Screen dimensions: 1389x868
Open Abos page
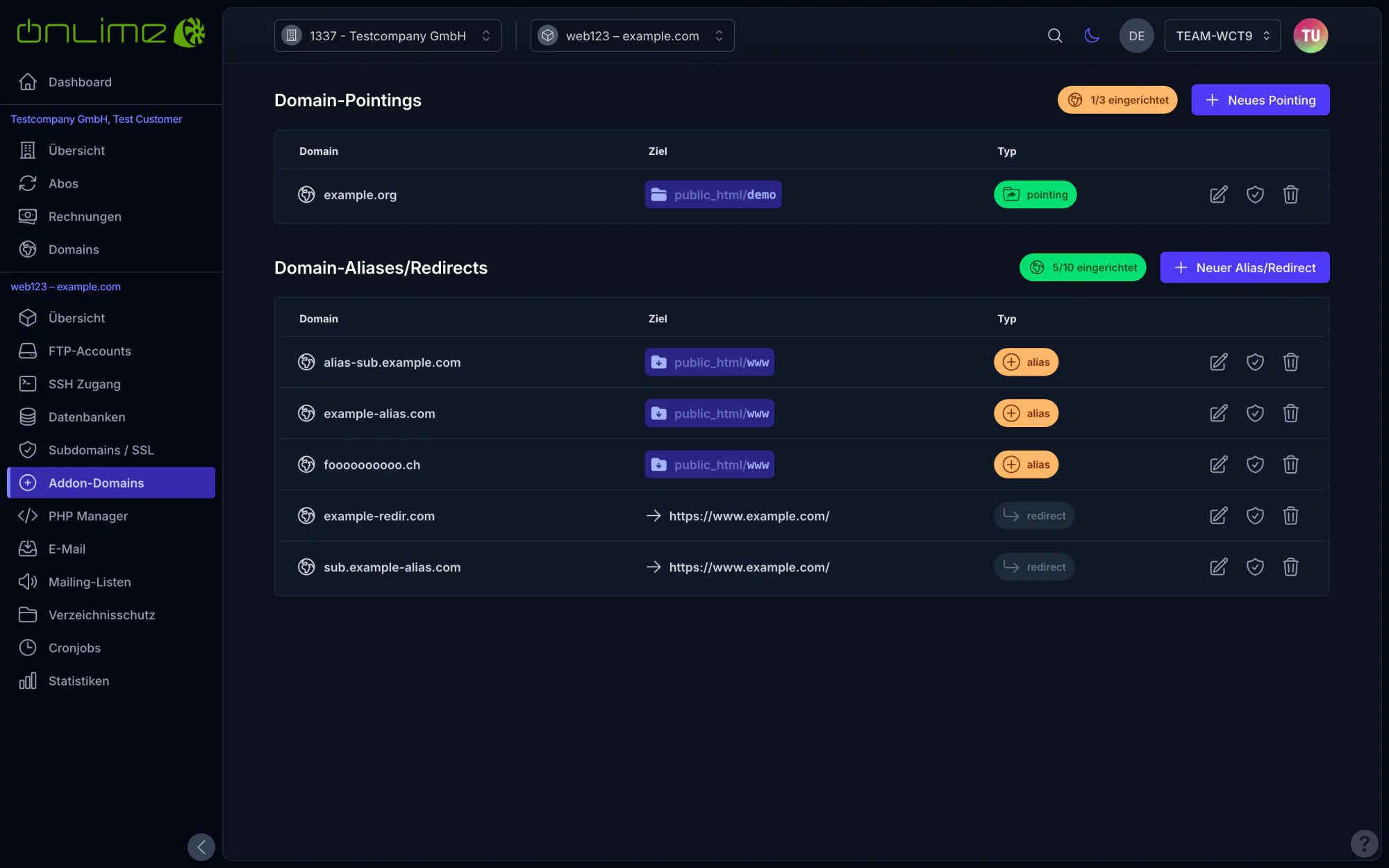(x=111, y=183)
